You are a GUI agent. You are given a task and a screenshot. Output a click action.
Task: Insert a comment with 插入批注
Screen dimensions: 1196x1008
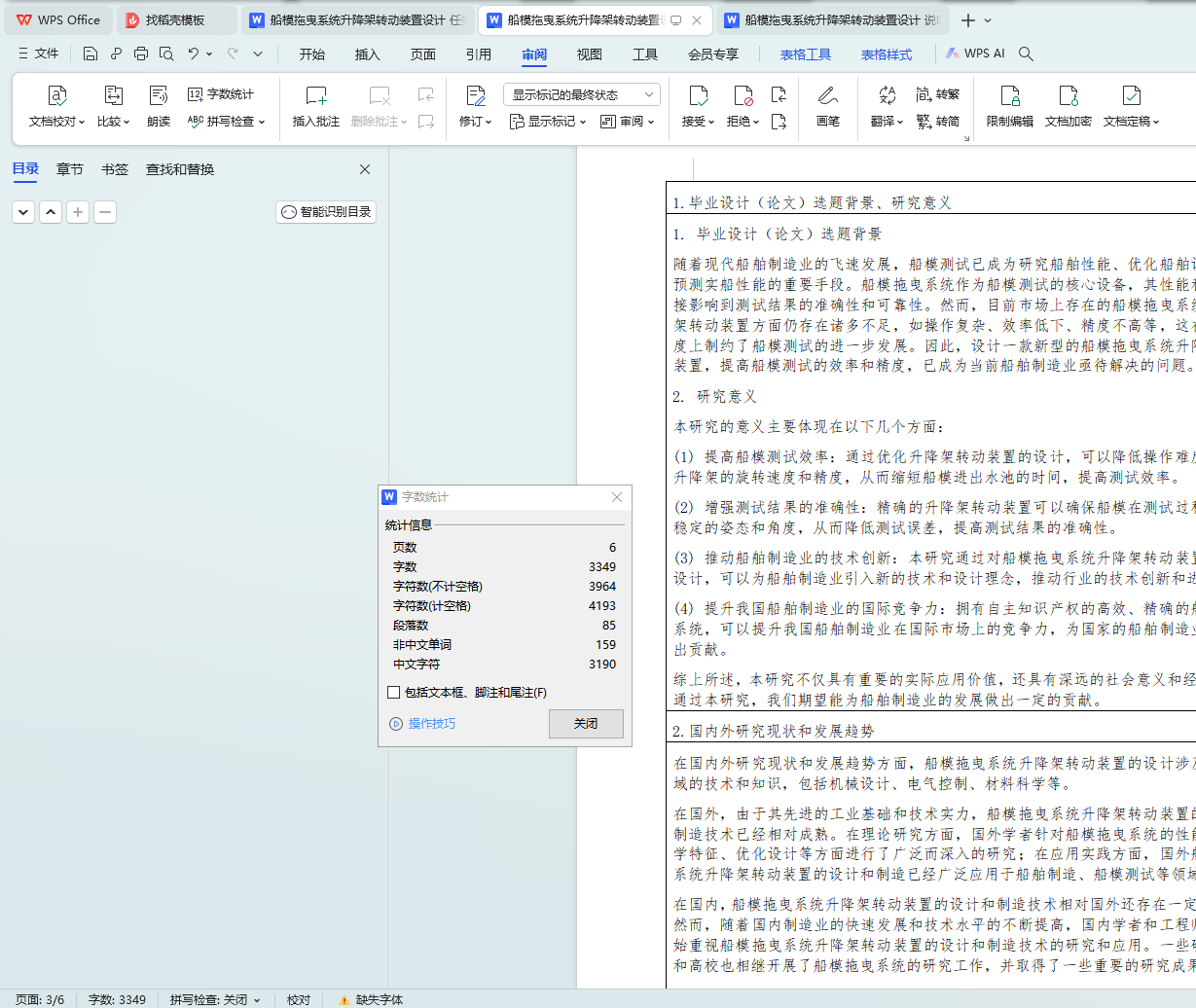[x=316, y=107]
